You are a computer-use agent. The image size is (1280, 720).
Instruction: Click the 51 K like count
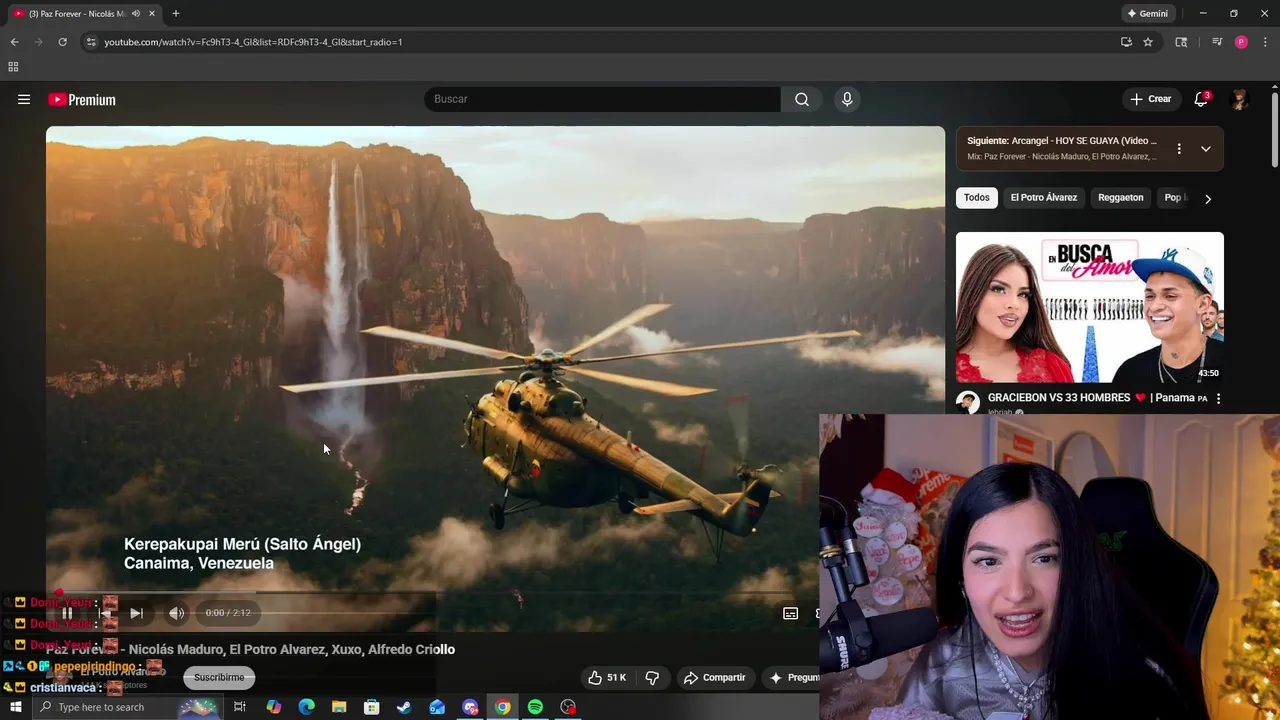coord(616,677)
